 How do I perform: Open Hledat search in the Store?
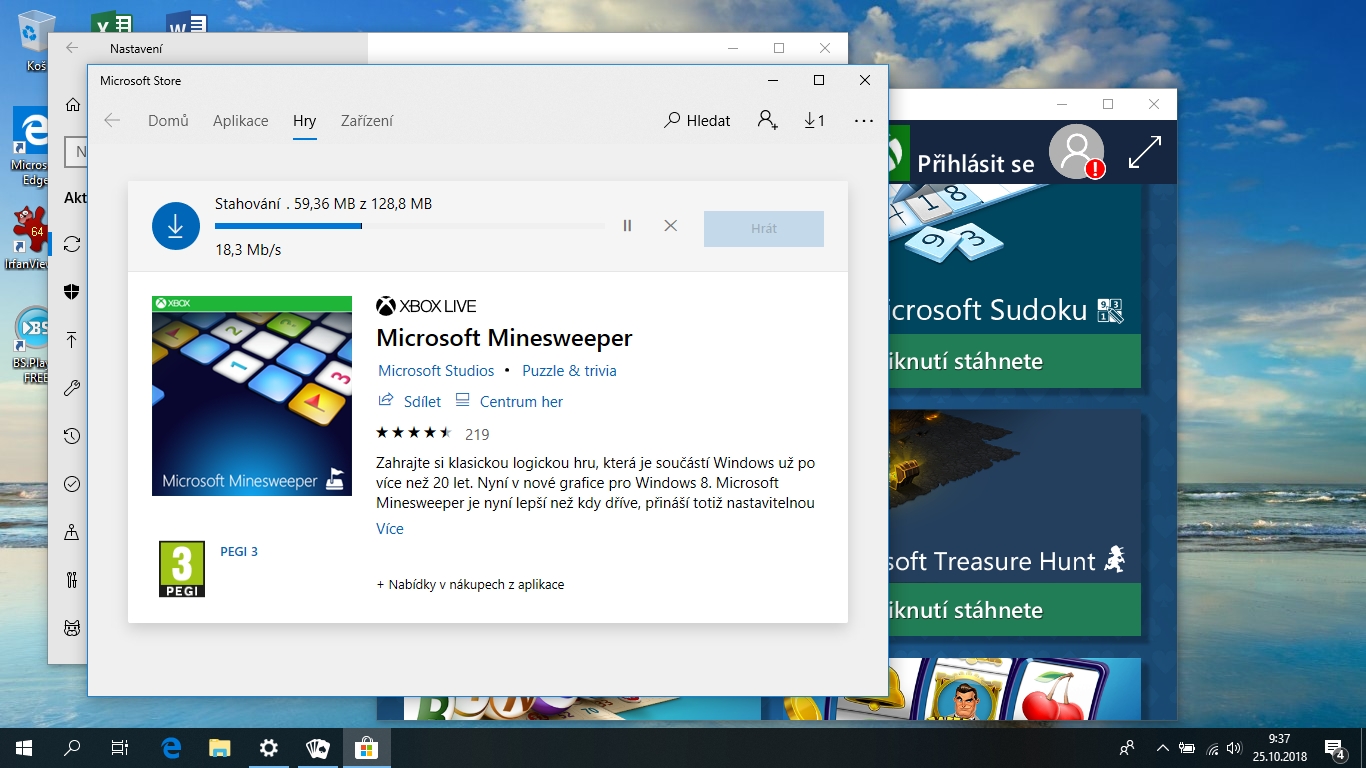click(x=697, y=120)
